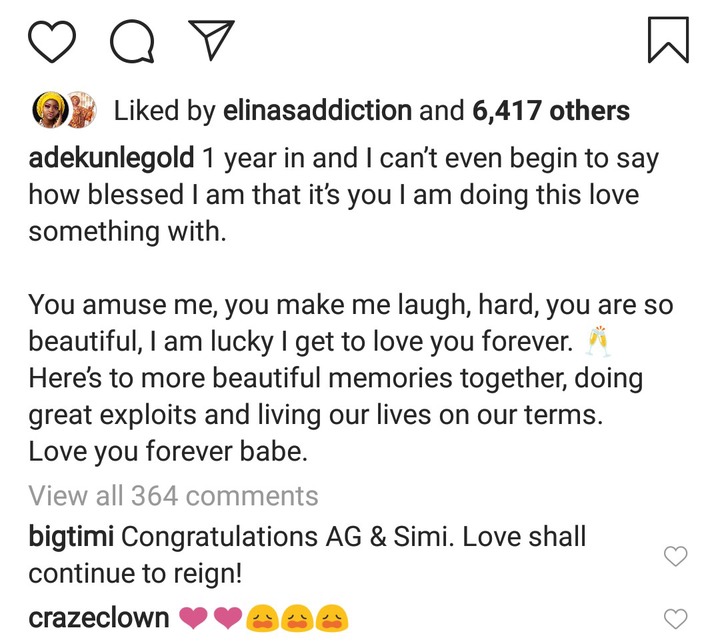Like crazeclown's comment with the small heart
This screenshot has height=642, width=720.
pos(676,619)
